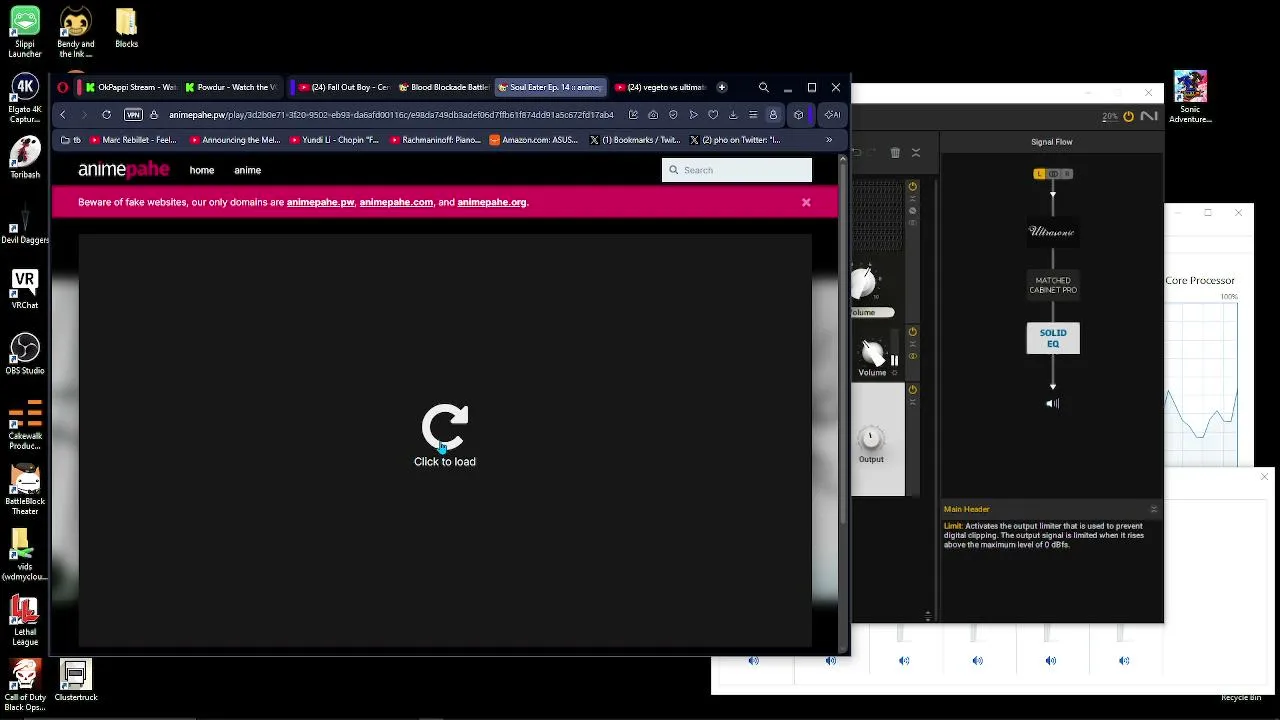The image size is (1280, 720).
Task: Select the Clustertruck desktop icon
Action: (x=76, y=681)
